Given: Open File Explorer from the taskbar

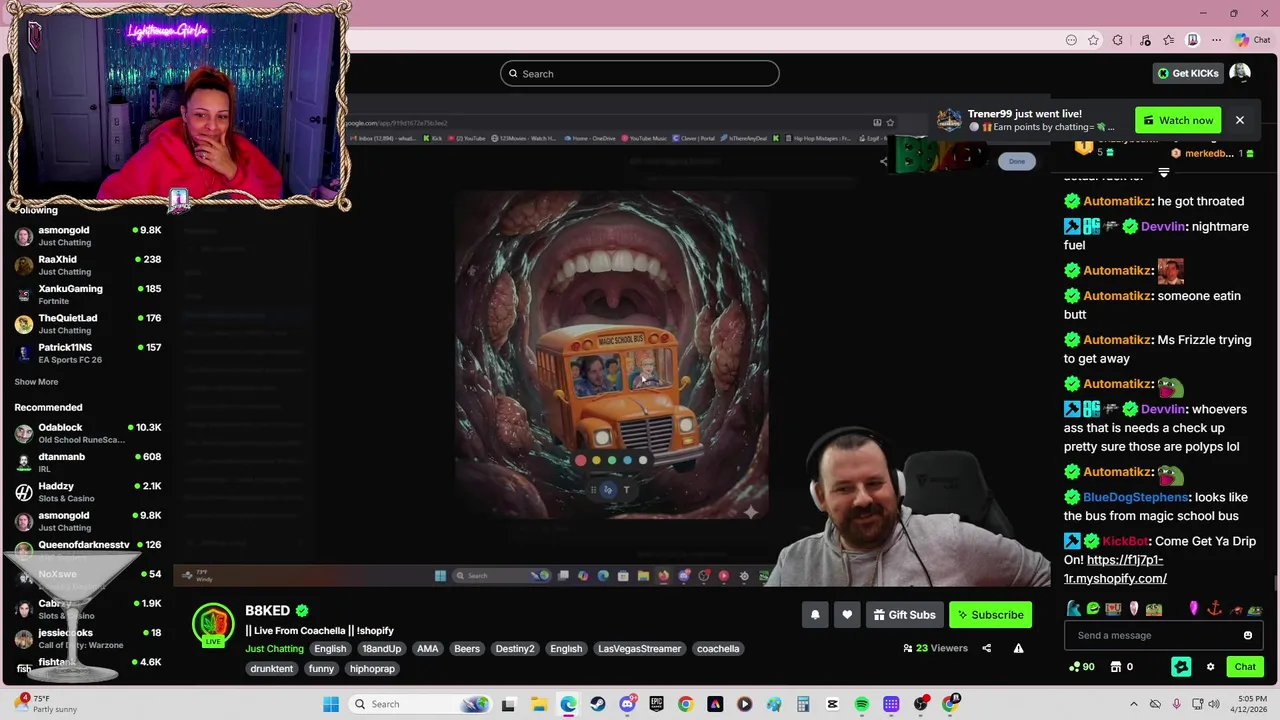Looking at the screenshot, I should coord(538,704).
